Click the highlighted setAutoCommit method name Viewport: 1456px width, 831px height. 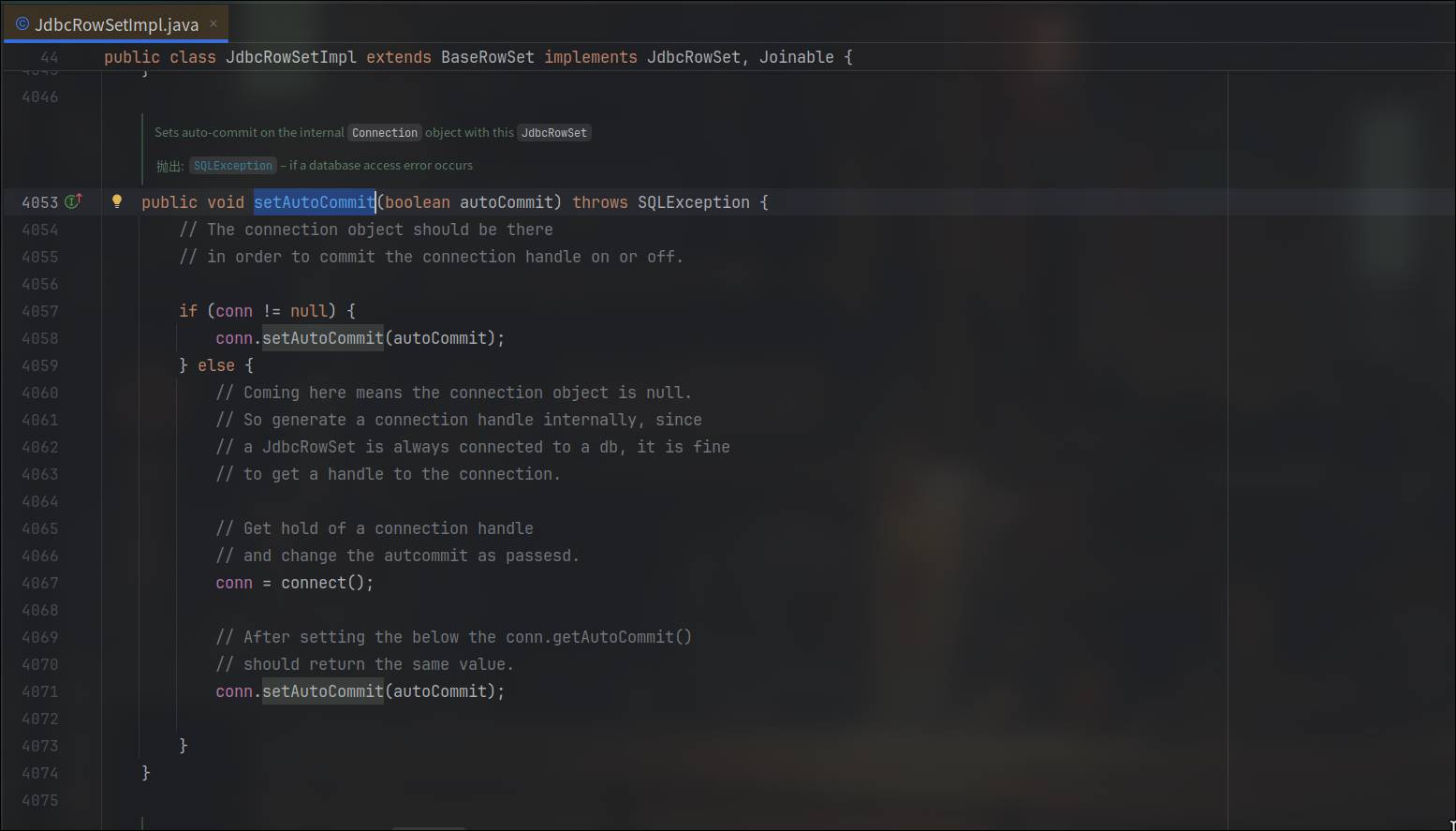click(x=314, y=202)
